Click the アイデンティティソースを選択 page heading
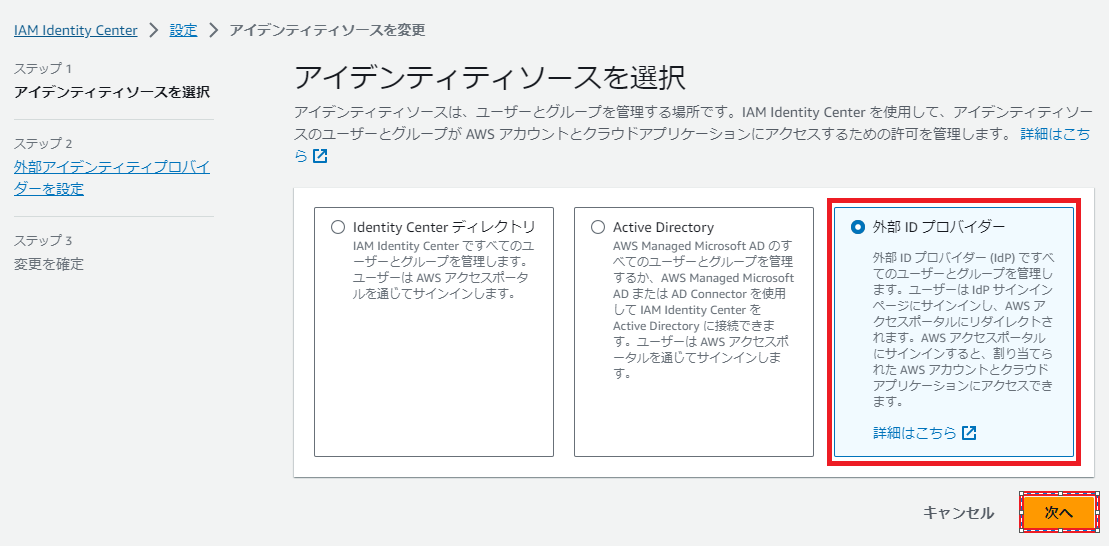Screen dimensions: 1109x546 [x=489, y=78]
